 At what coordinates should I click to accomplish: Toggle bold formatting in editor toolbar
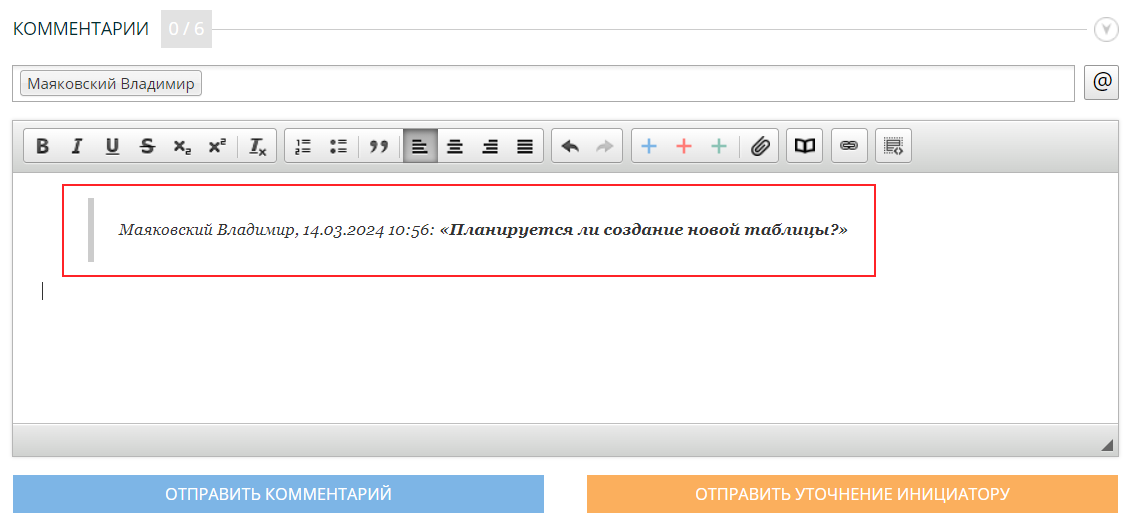pos(42,146)
